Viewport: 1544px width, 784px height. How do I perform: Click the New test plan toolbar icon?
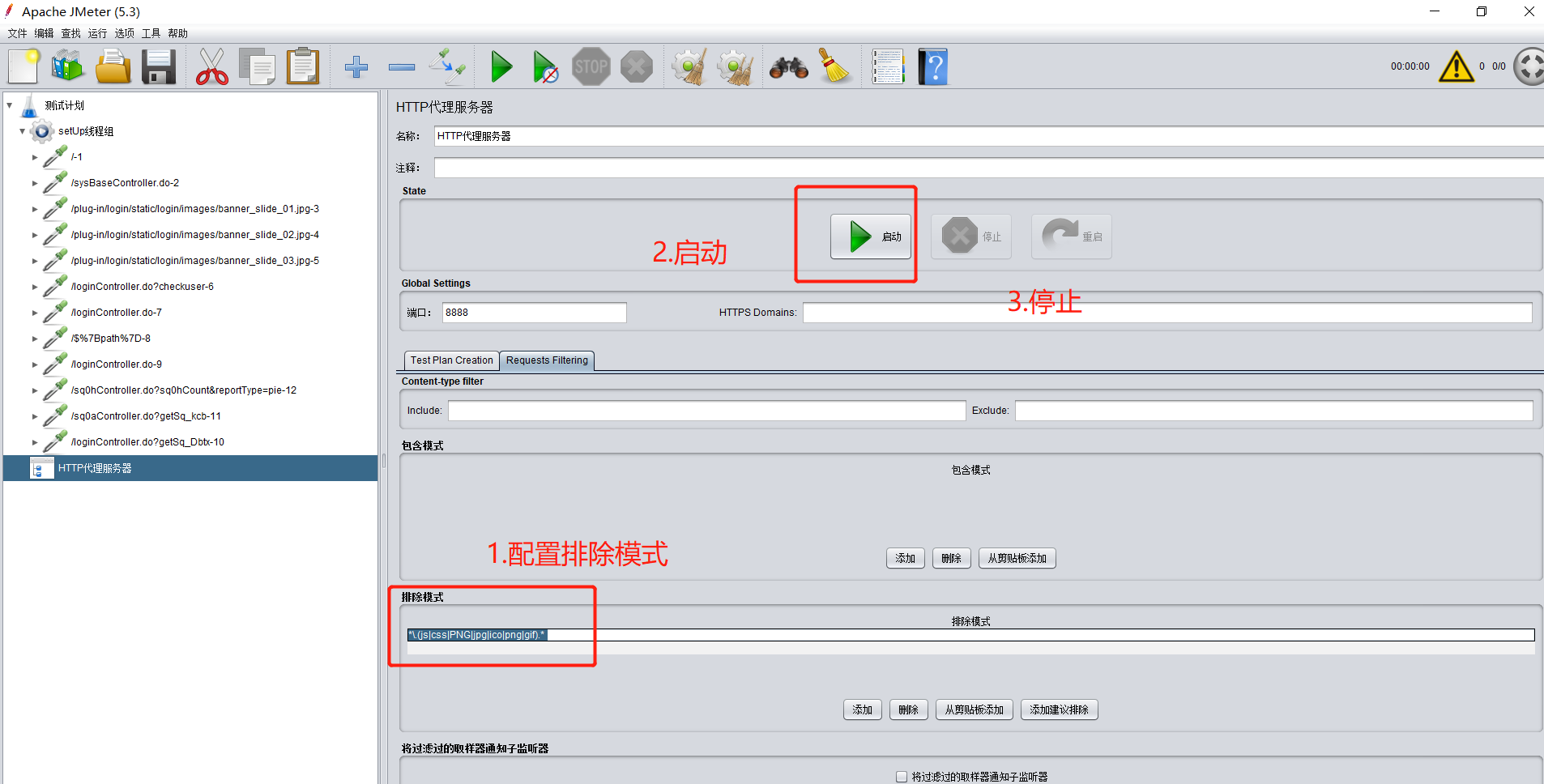coord(24,66)
